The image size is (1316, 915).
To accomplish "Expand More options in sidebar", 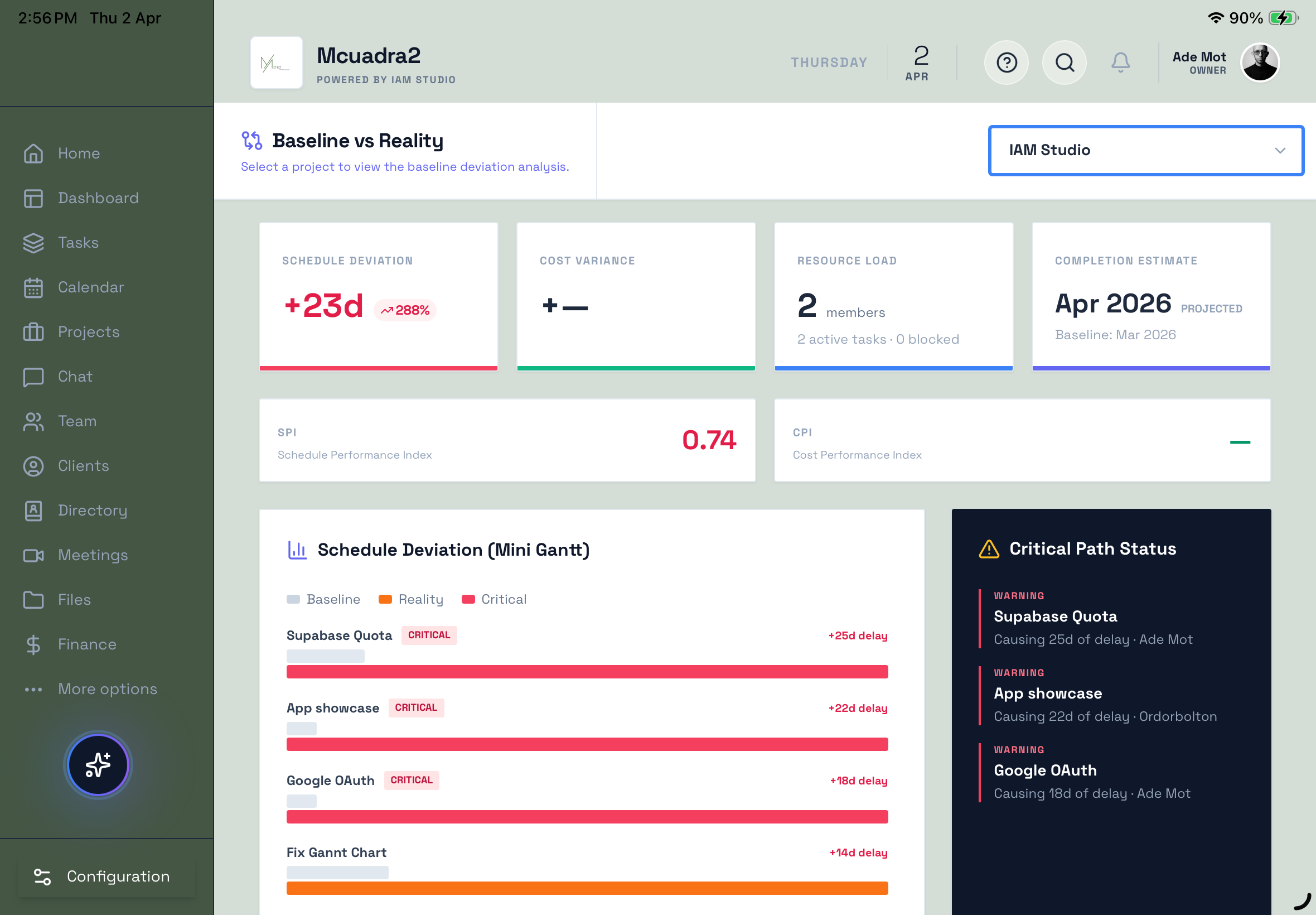I will 107,688.
